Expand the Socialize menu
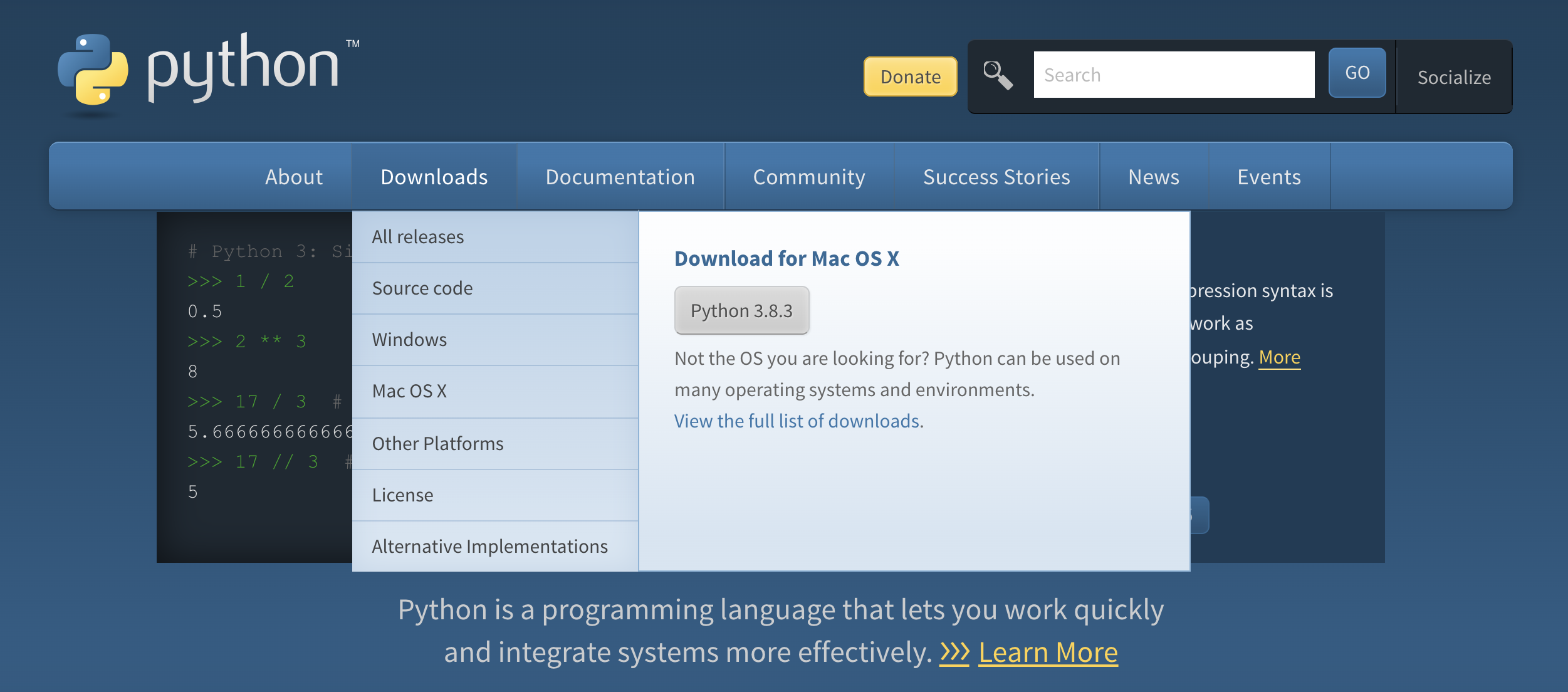Image resolution: width=1568 pixels, height=692 pixels. [1453, 77]
